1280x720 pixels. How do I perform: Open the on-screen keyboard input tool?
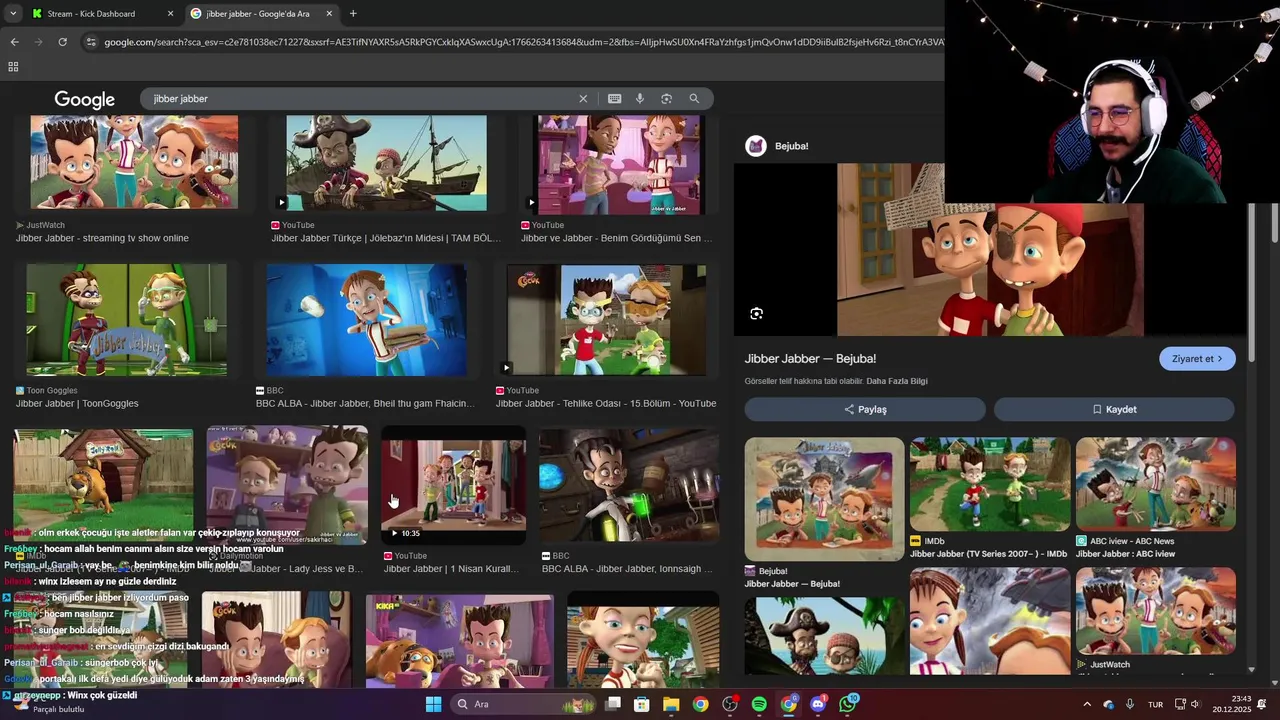pyautogui.click(x=614, y=99)
